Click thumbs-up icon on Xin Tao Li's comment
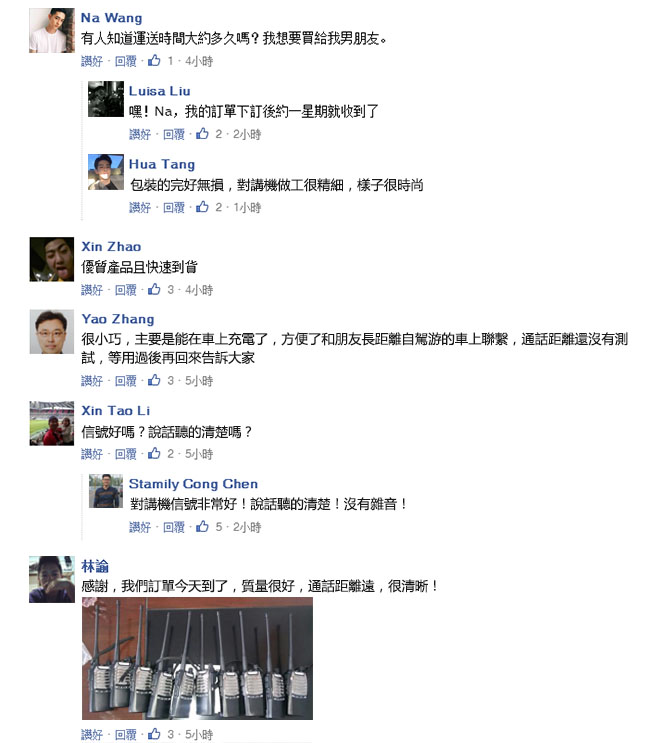 click(154, 453)
